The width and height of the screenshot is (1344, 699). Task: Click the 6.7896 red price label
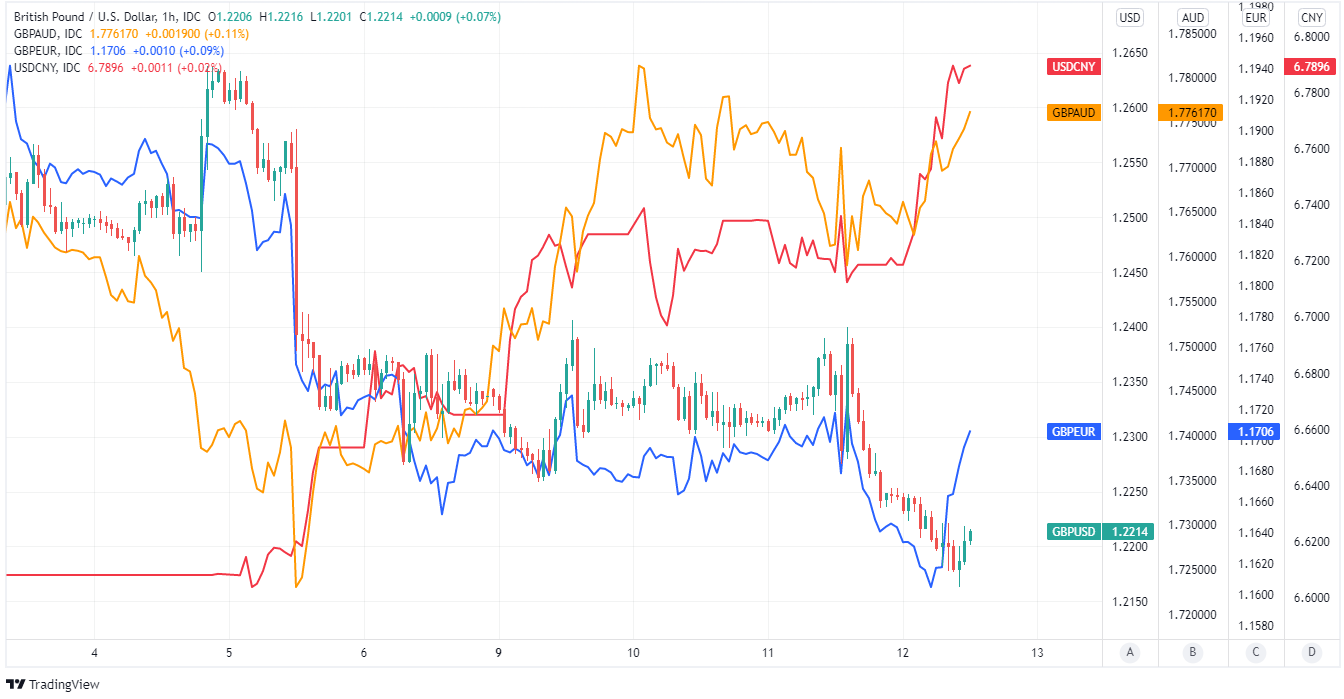(1311, 67)
